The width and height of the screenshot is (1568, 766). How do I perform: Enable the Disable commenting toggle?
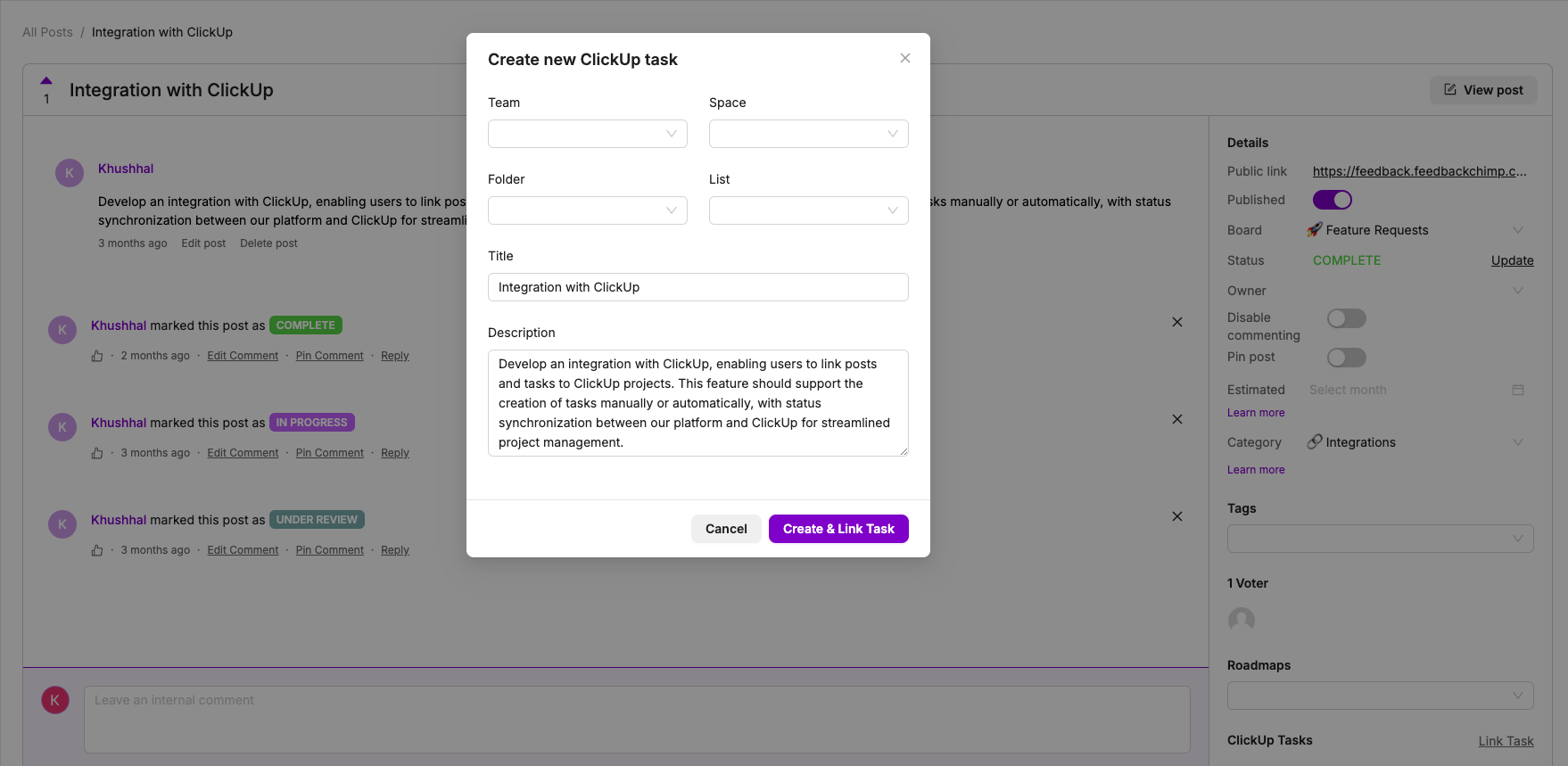tap(1346, 318)
